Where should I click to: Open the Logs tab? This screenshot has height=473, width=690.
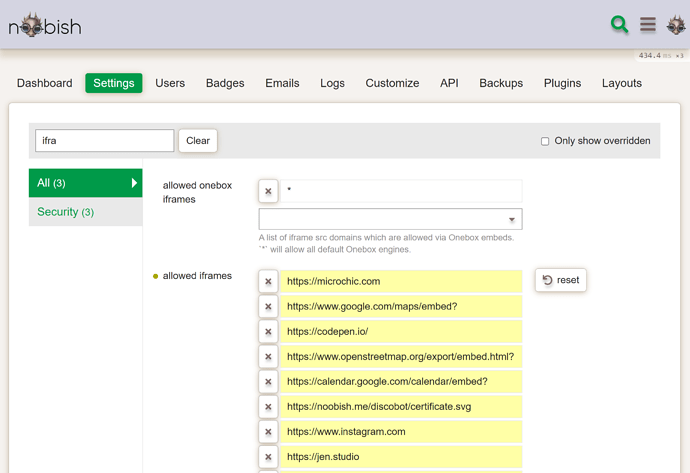coord(332,83)
